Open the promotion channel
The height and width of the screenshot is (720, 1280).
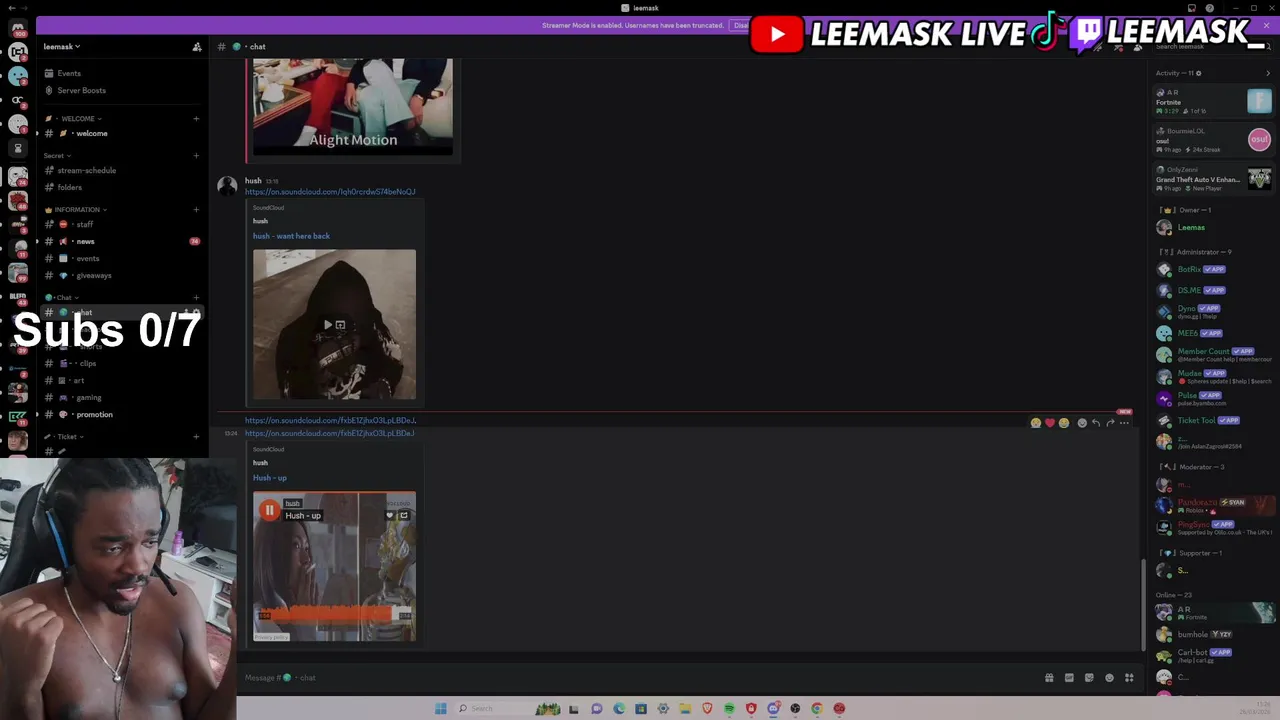[x=123, y=414]
